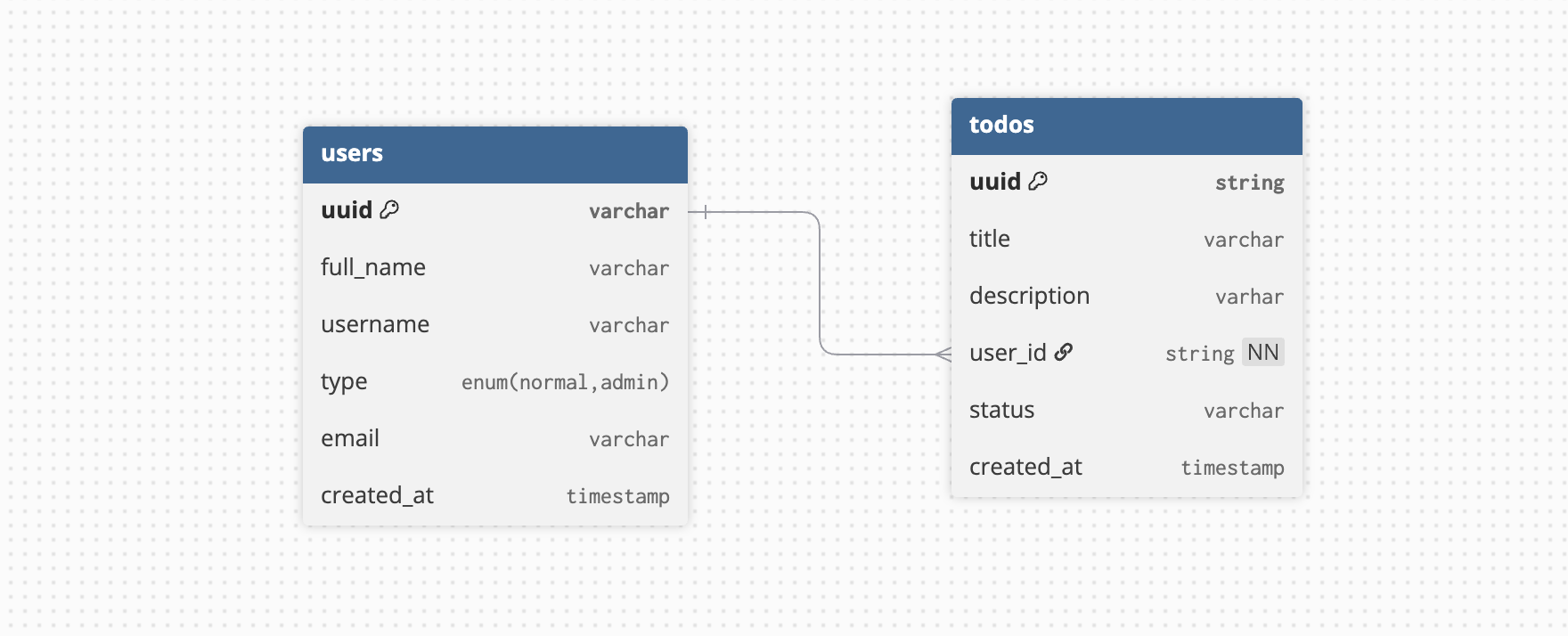Image resolution: width=1568 pixels, height=636 pixels.
Task: Click the timestamp type in users created_at
Action: [617, 497]
